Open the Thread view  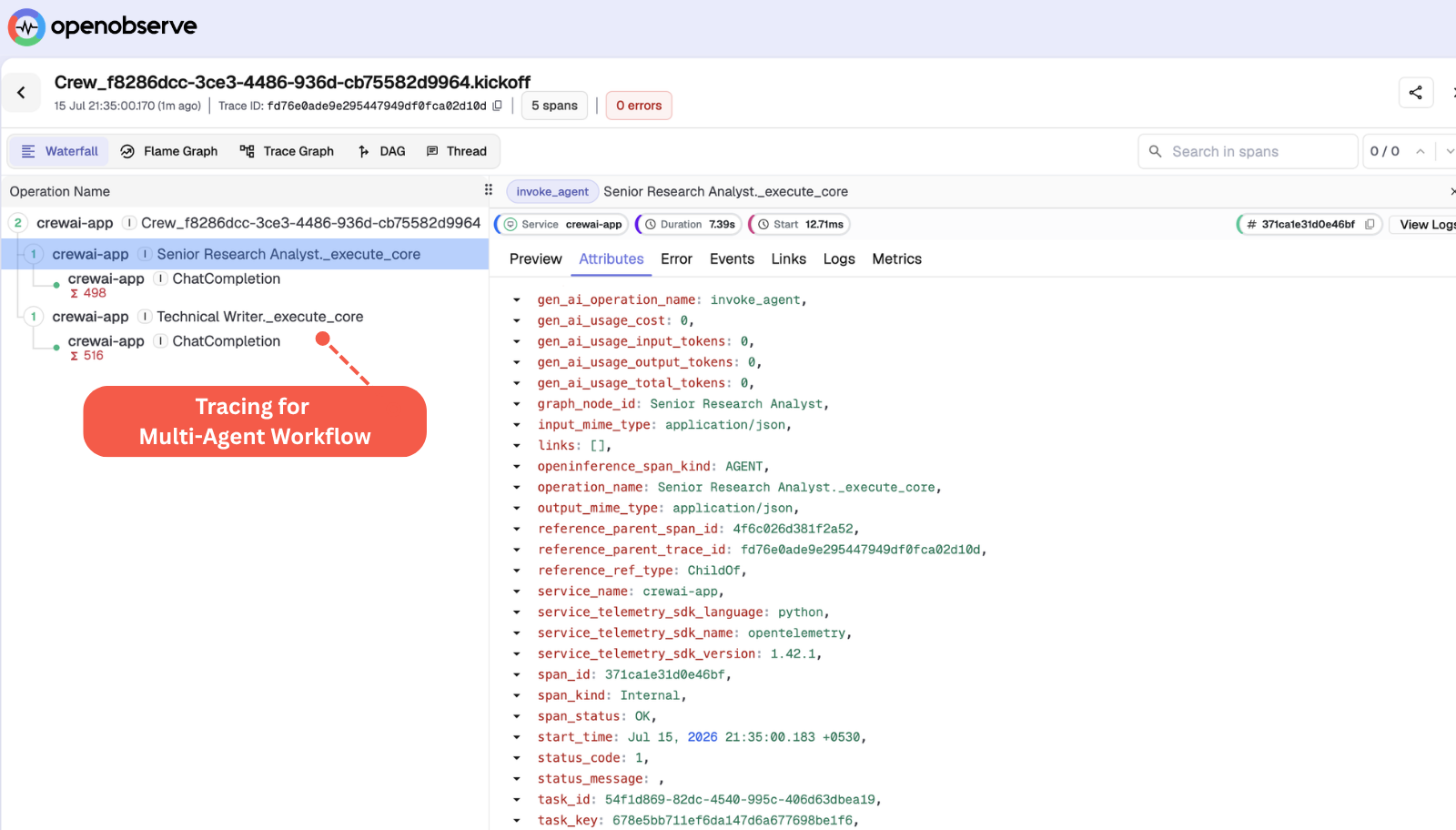457,151
